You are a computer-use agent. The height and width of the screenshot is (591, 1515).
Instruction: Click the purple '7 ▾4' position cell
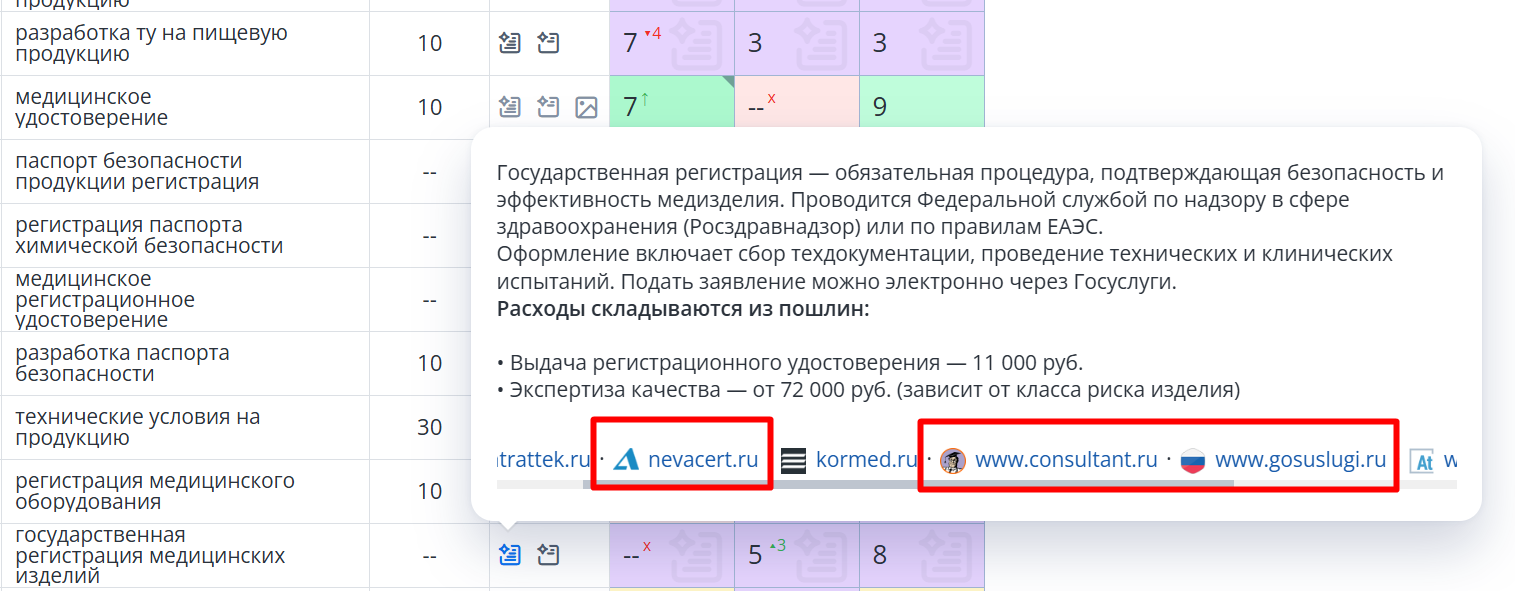[671, 43]
